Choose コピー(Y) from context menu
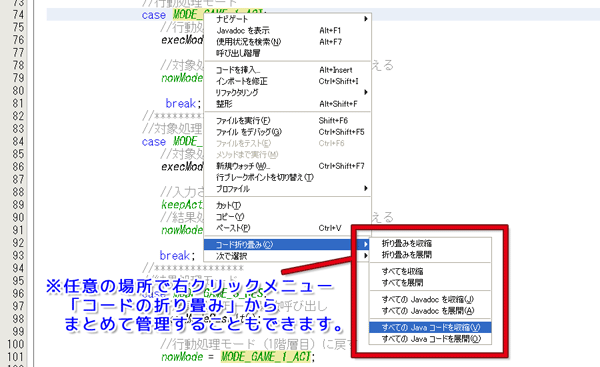 point(287,217)
